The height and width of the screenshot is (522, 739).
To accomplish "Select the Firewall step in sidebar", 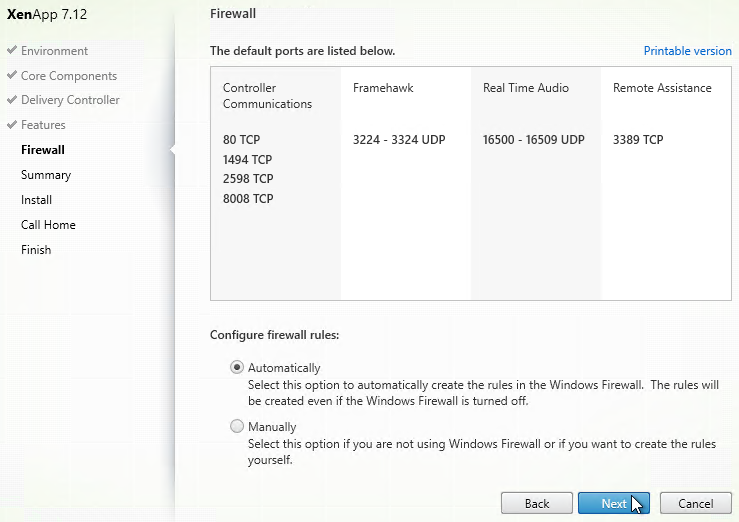I will click(43, 150).
